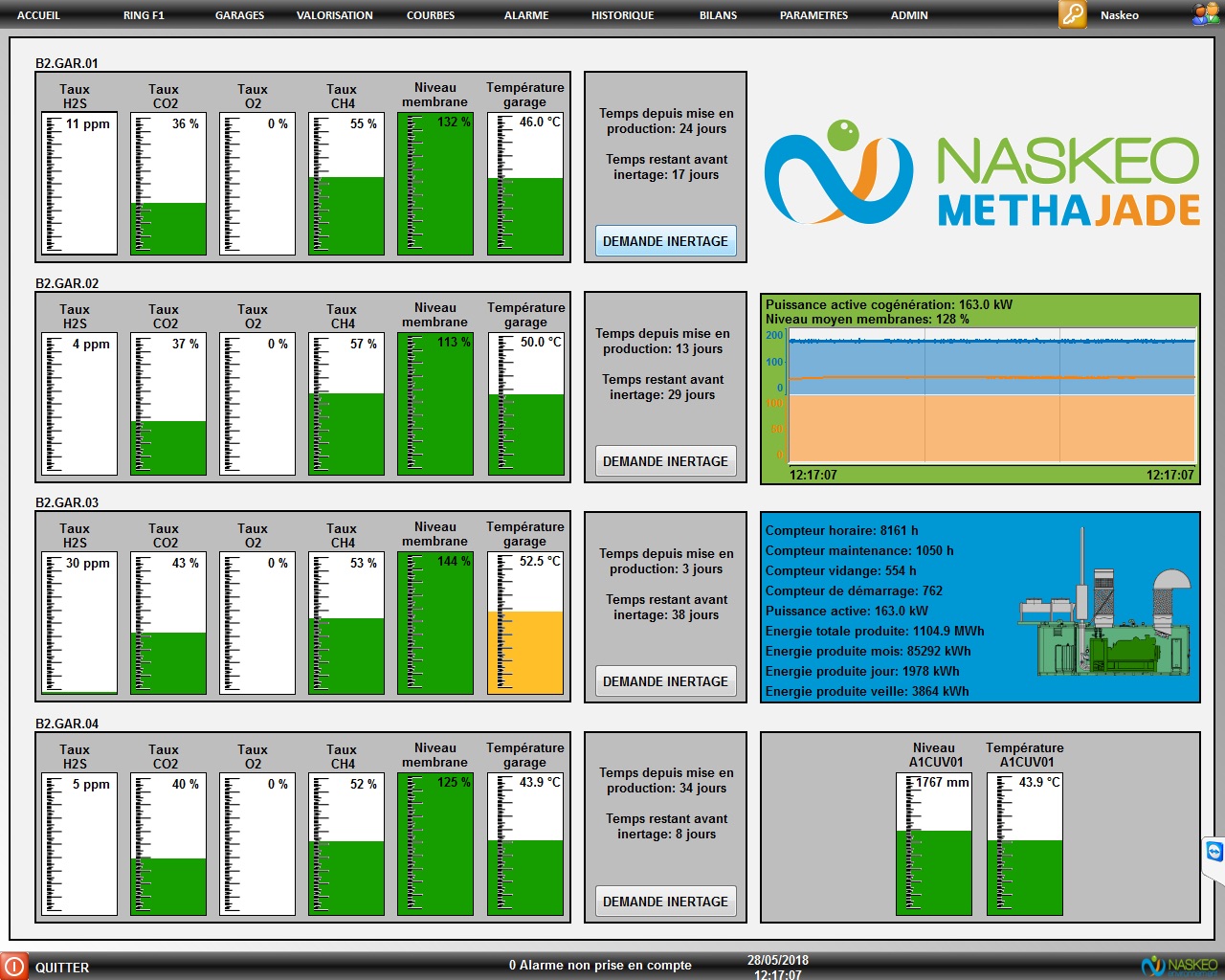
Task: Click Compteur vidange 554 h
Action: point(841,570)
